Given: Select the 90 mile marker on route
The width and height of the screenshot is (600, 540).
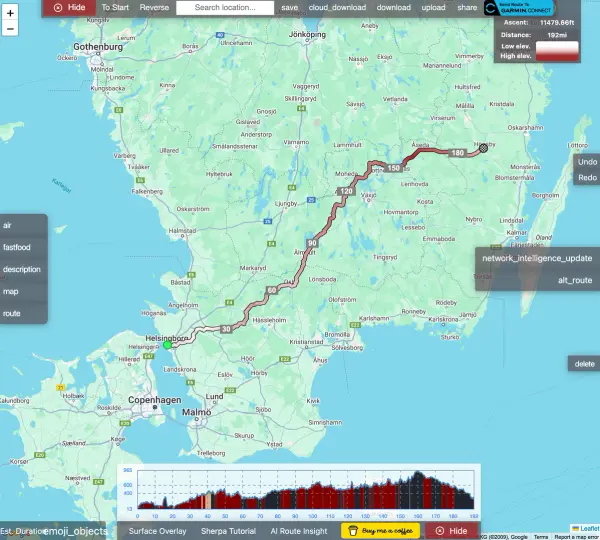Looking at the screenshot, I should [x=312, y=243].
